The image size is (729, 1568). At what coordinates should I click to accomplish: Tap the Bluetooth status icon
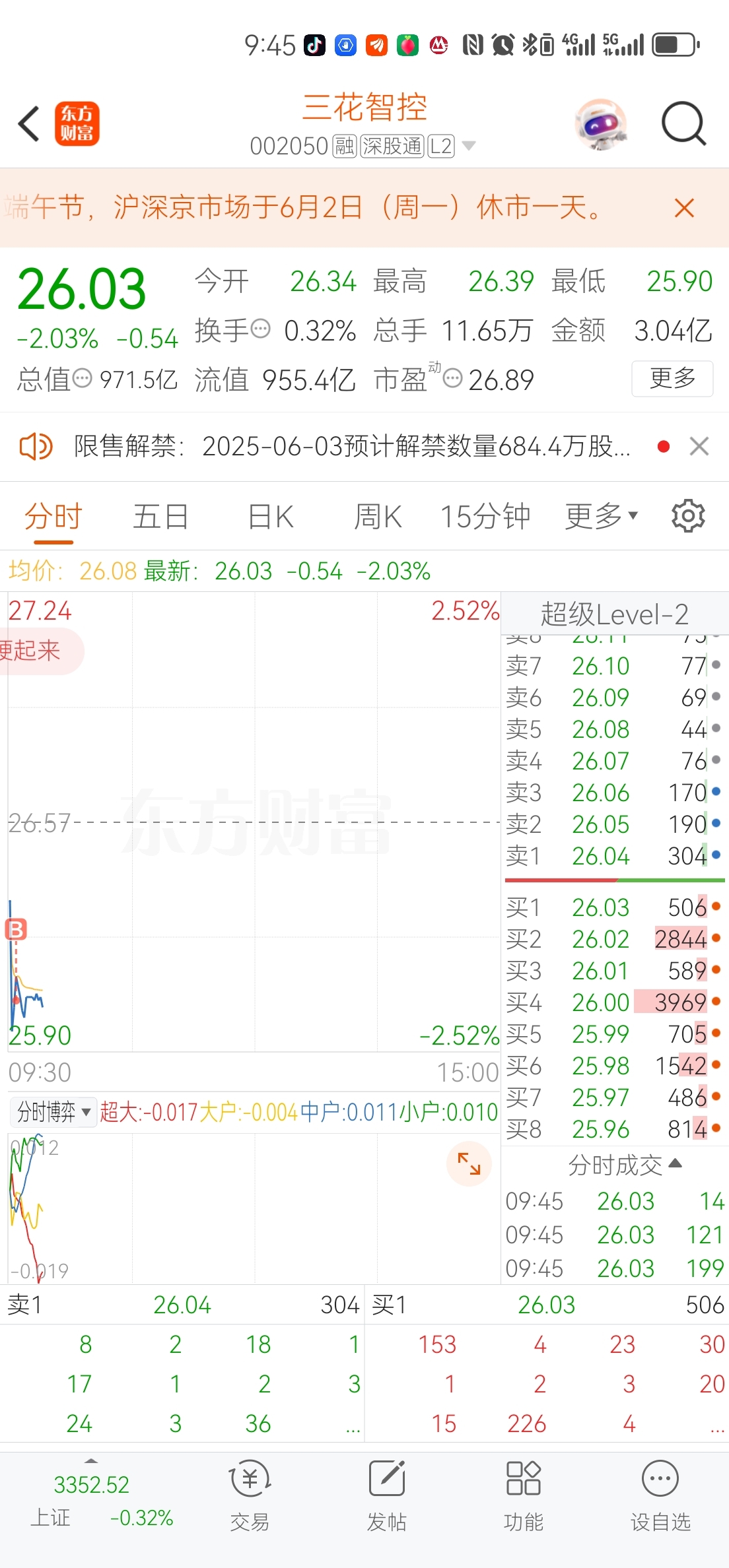tap(529, 45)
